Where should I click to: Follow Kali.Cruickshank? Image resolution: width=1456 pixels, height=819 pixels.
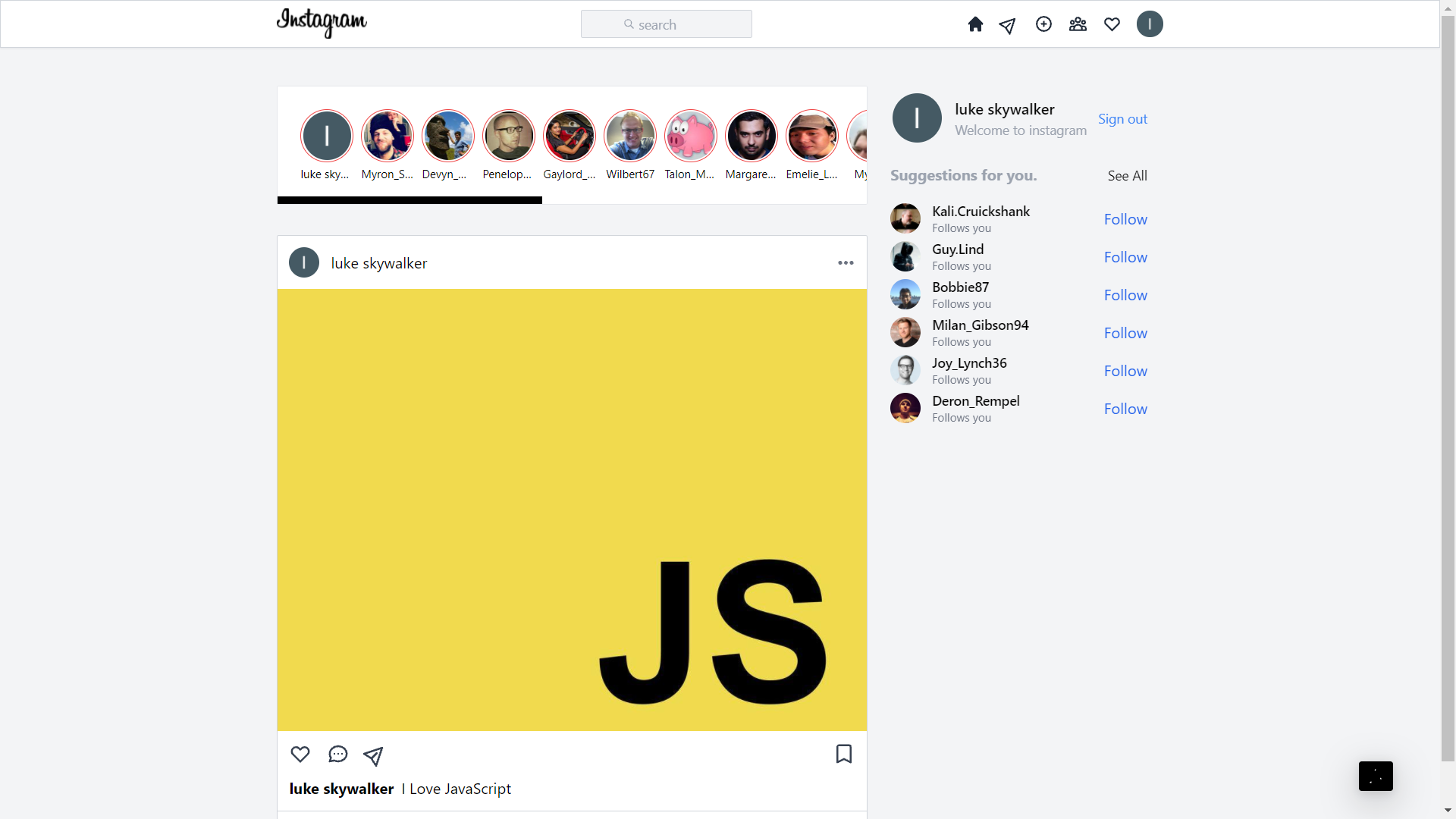(1125, 219)
